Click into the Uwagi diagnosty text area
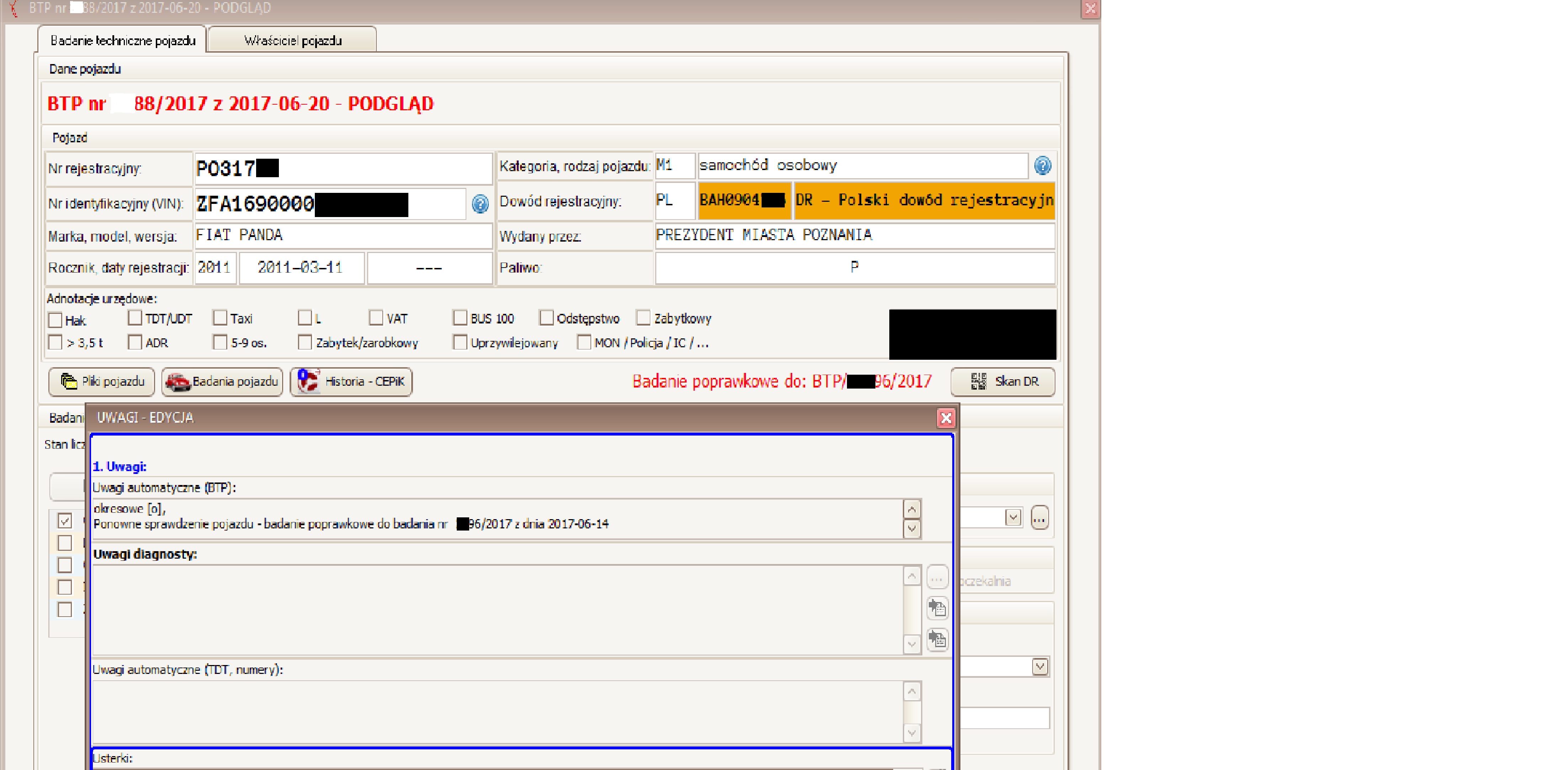The image size is (1568, 770). click(x=497, y=611)
